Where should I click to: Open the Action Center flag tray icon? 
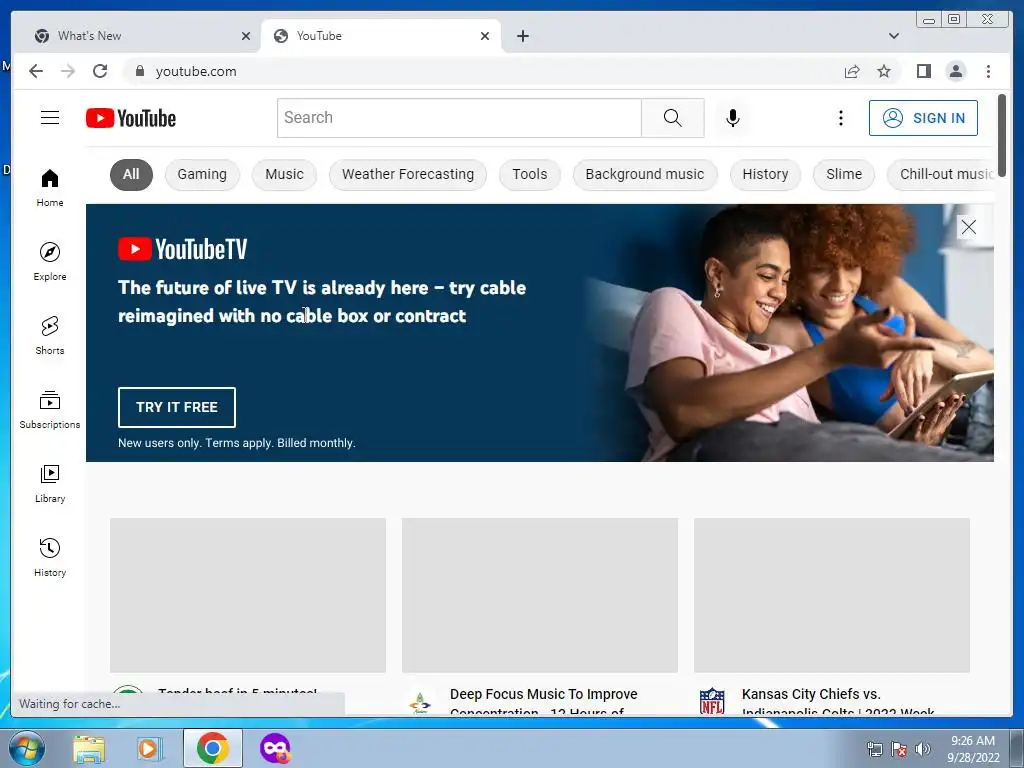point(899,749)
